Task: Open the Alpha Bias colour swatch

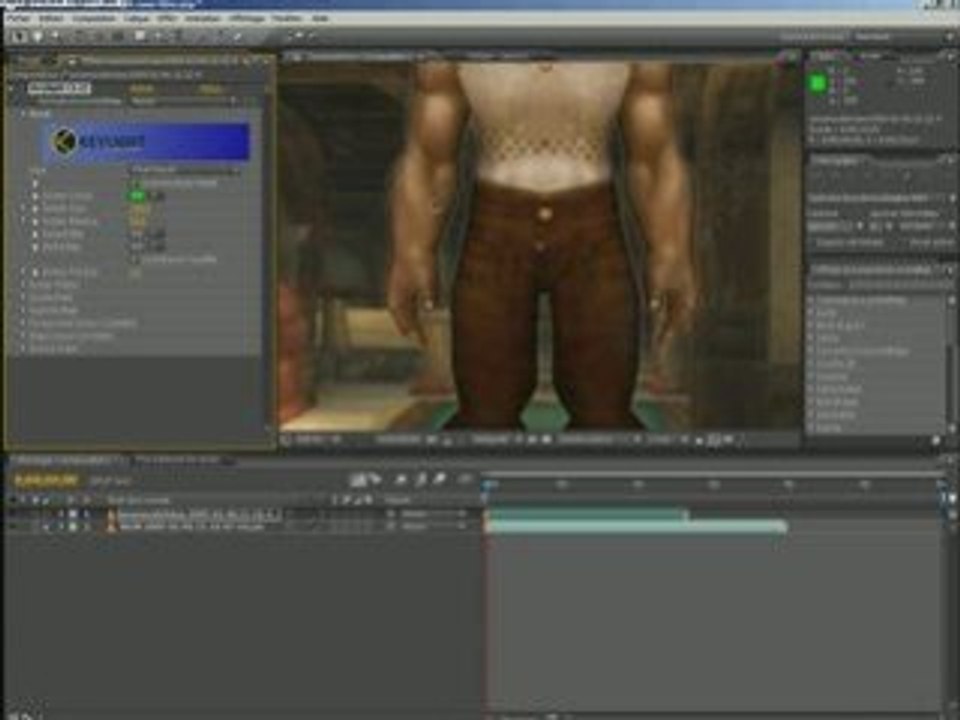Action: (x=138, y=247)
